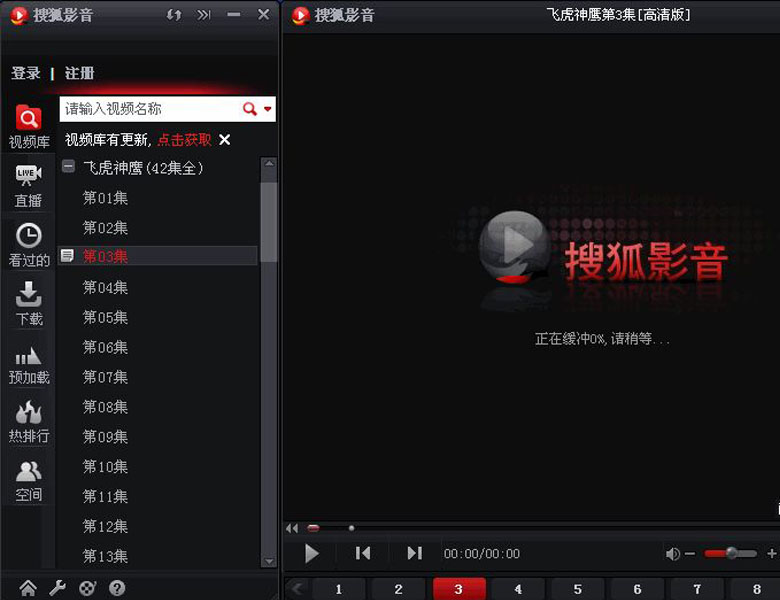Click the 登录 login link
The height and width of the screenshot is (600, 780).
pyautogui.click(x=26, y=73)
